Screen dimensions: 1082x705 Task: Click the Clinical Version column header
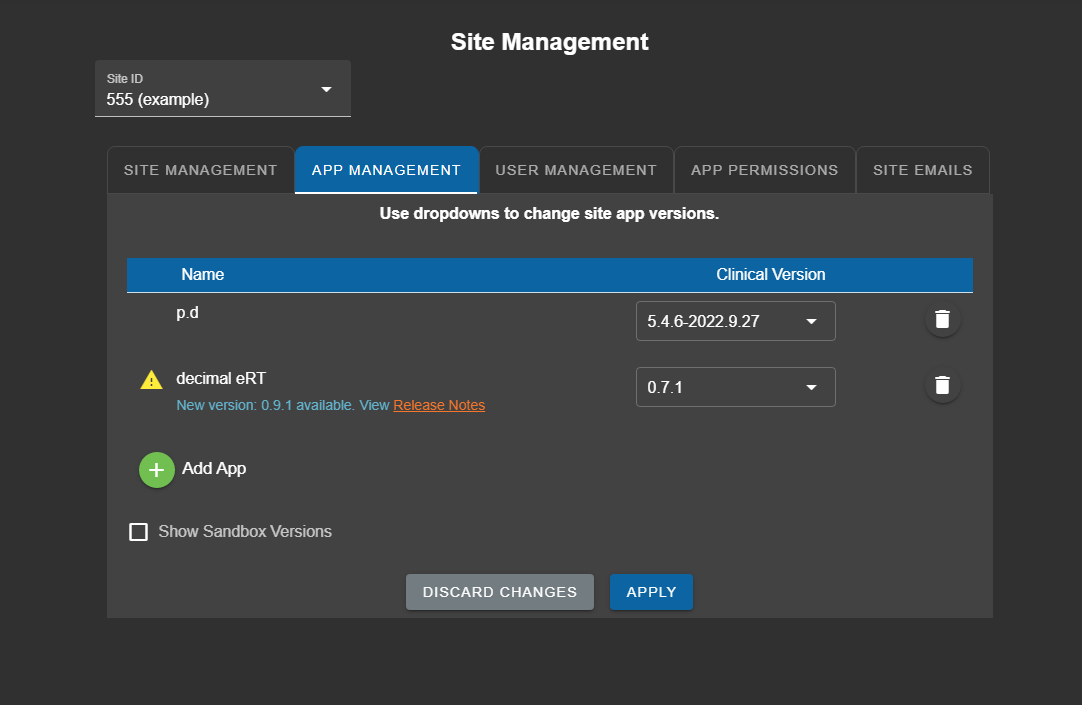coord(770,274)
